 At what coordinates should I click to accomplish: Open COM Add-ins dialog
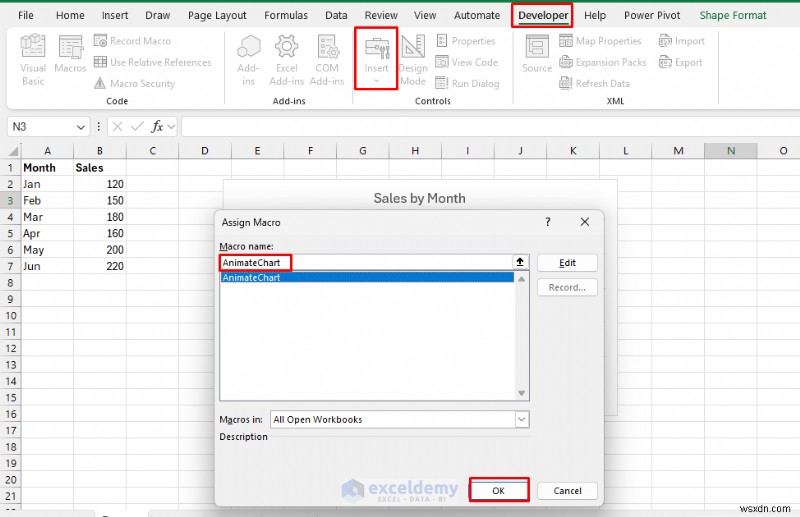coord(327,59)
